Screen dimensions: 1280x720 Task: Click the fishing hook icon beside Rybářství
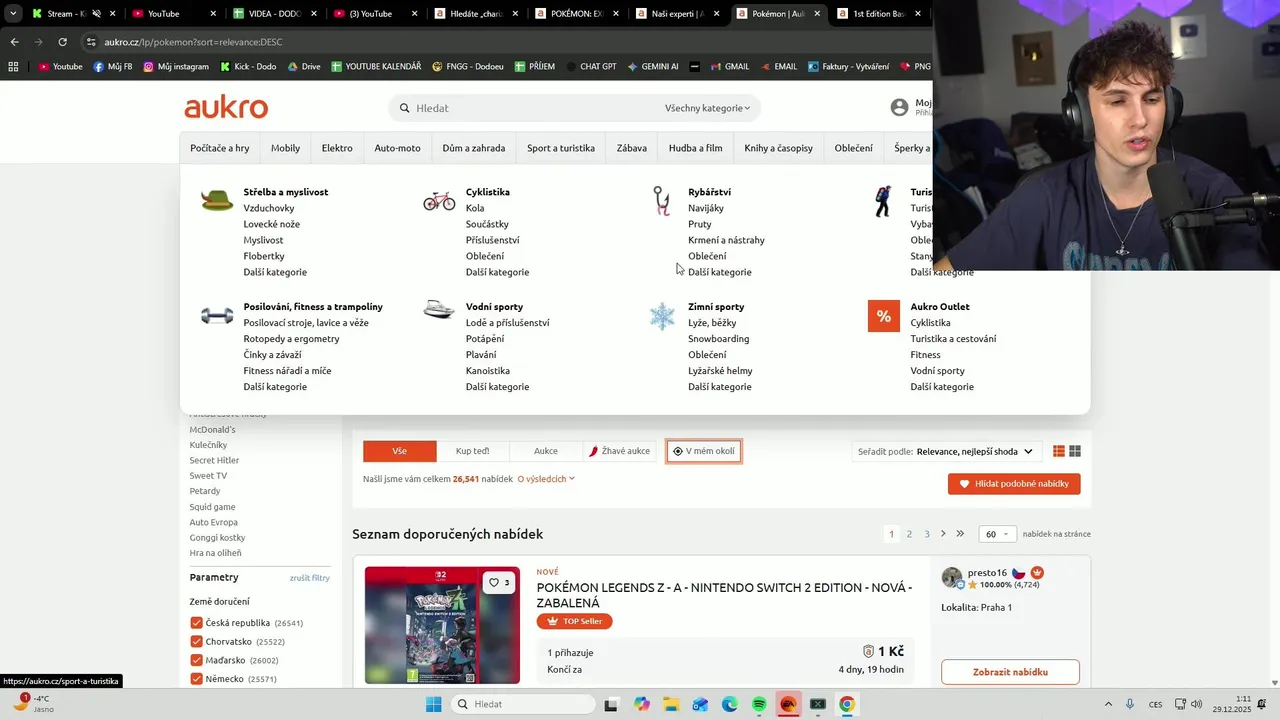pyautogui.click(x=661, y=200)
